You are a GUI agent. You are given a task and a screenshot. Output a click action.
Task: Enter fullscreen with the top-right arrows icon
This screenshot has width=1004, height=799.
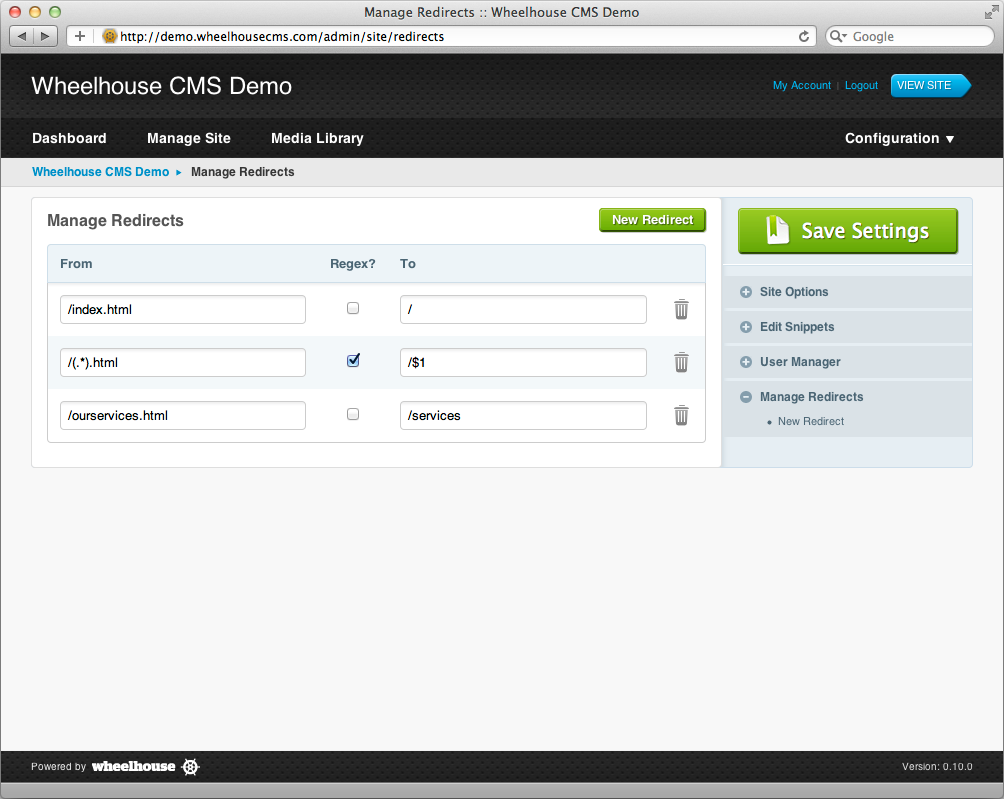(x=992, y=12)
